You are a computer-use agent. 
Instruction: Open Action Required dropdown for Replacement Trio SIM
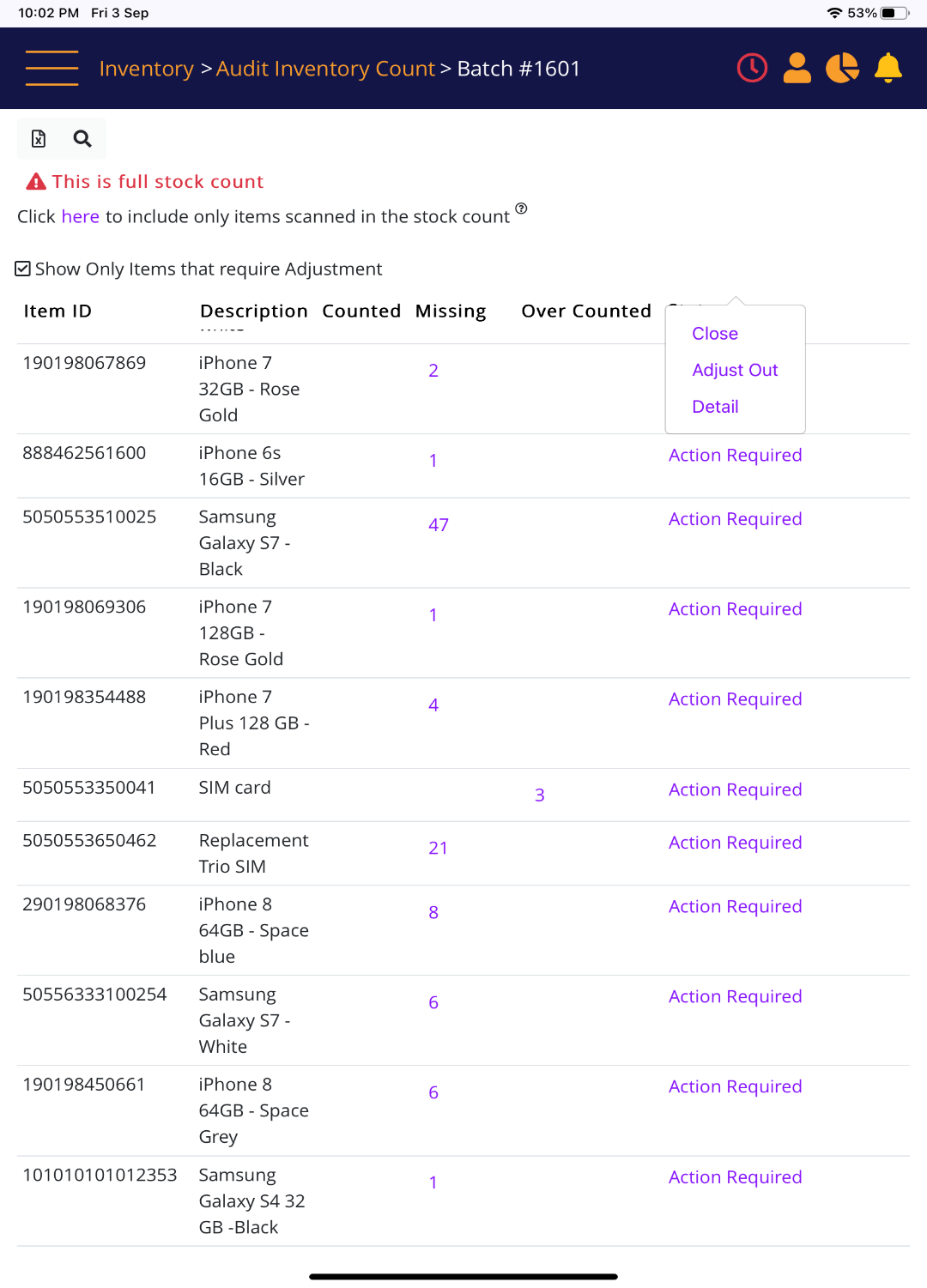point(735,844)
